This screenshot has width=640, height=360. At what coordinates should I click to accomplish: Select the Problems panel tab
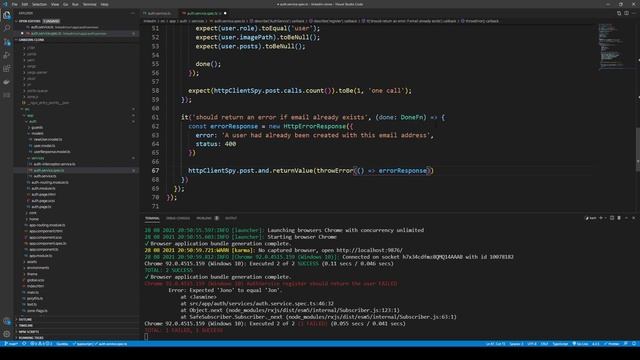click(207, 218)
